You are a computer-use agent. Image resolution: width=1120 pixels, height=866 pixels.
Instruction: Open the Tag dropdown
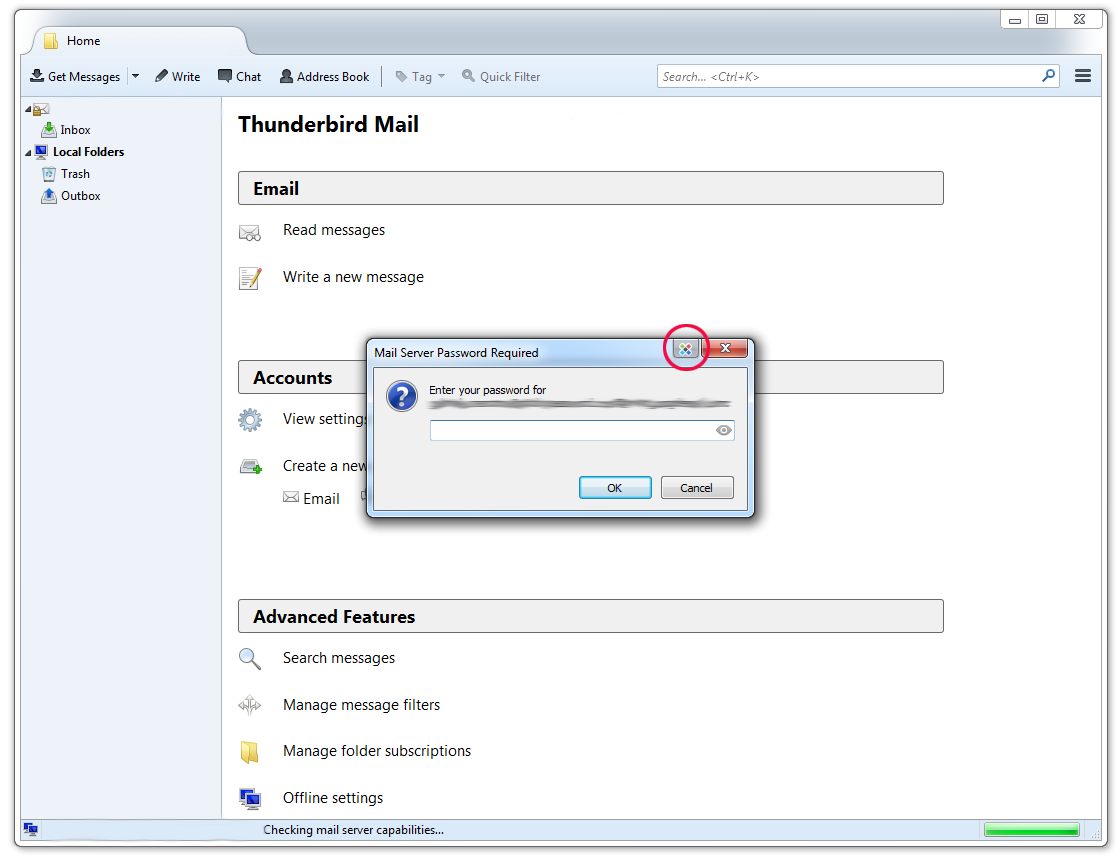pyautogui.click(x=420, y=76)
